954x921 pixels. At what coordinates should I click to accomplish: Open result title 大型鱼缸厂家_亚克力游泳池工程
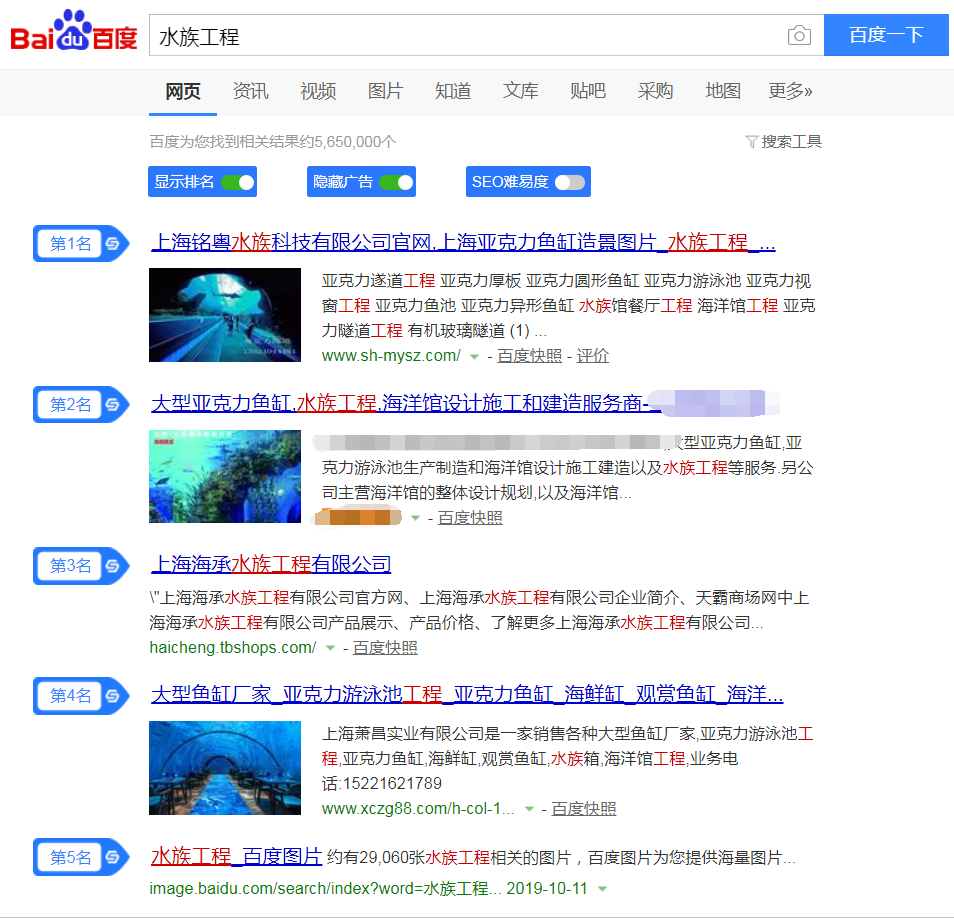tap(467, 694)
